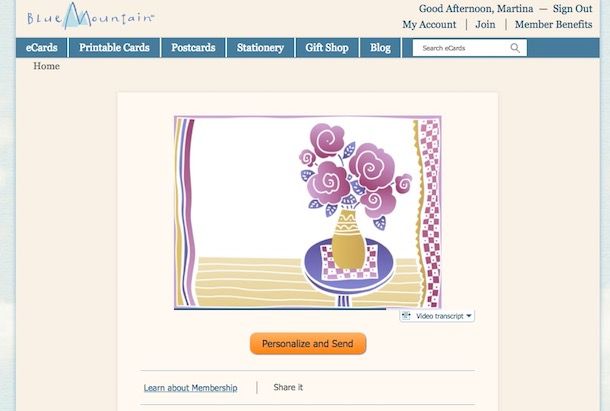This screenshot has height=411, width=610.
Task: Click the Blue Mountain logo
Action: click(x=90, y=16)
